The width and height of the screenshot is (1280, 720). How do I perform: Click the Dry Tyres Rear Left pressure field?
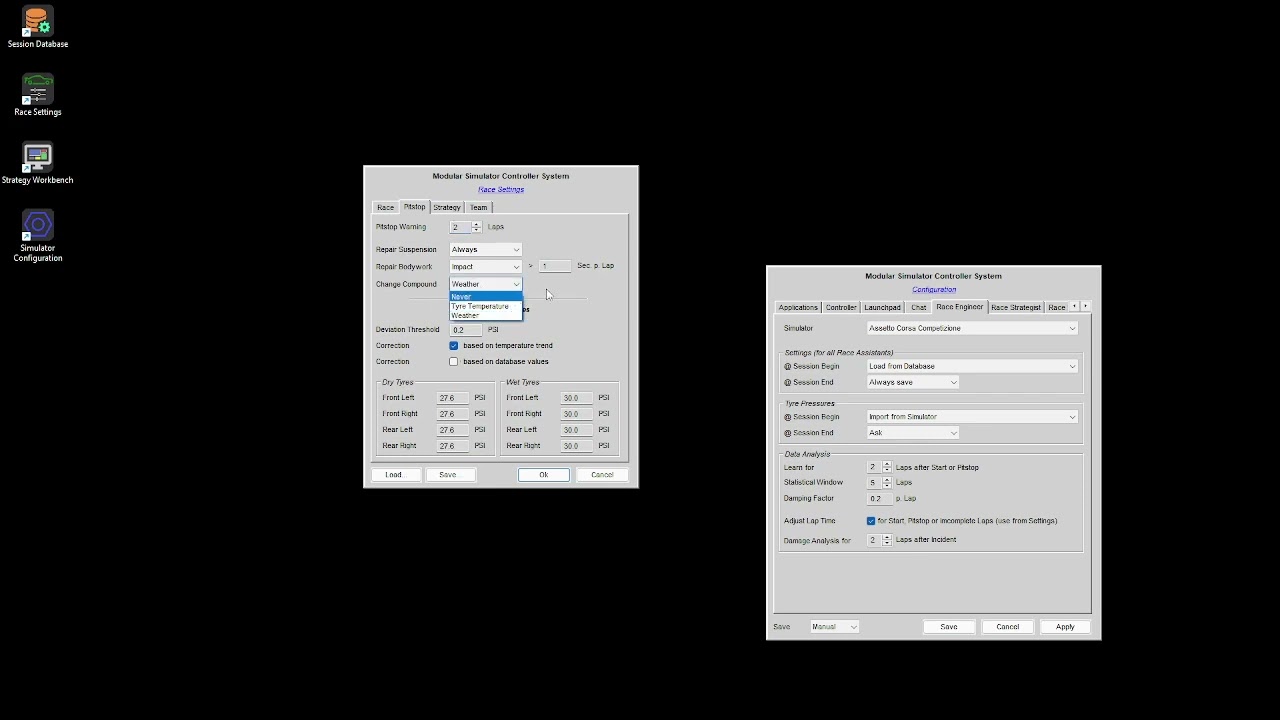453,430
